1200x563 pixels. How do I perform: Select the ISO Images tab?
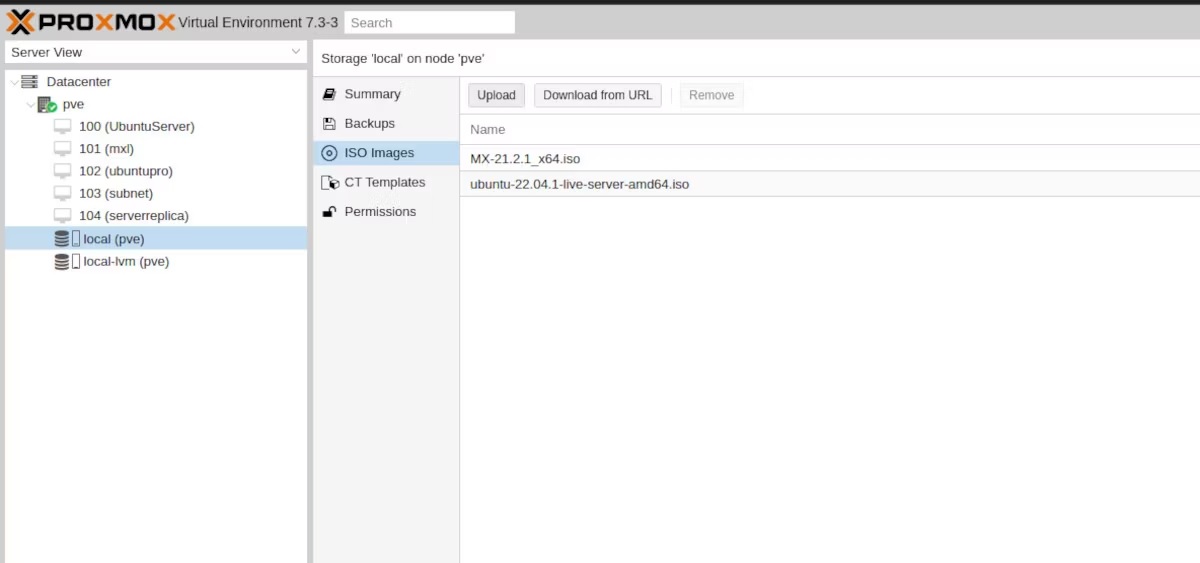(386, 153)
